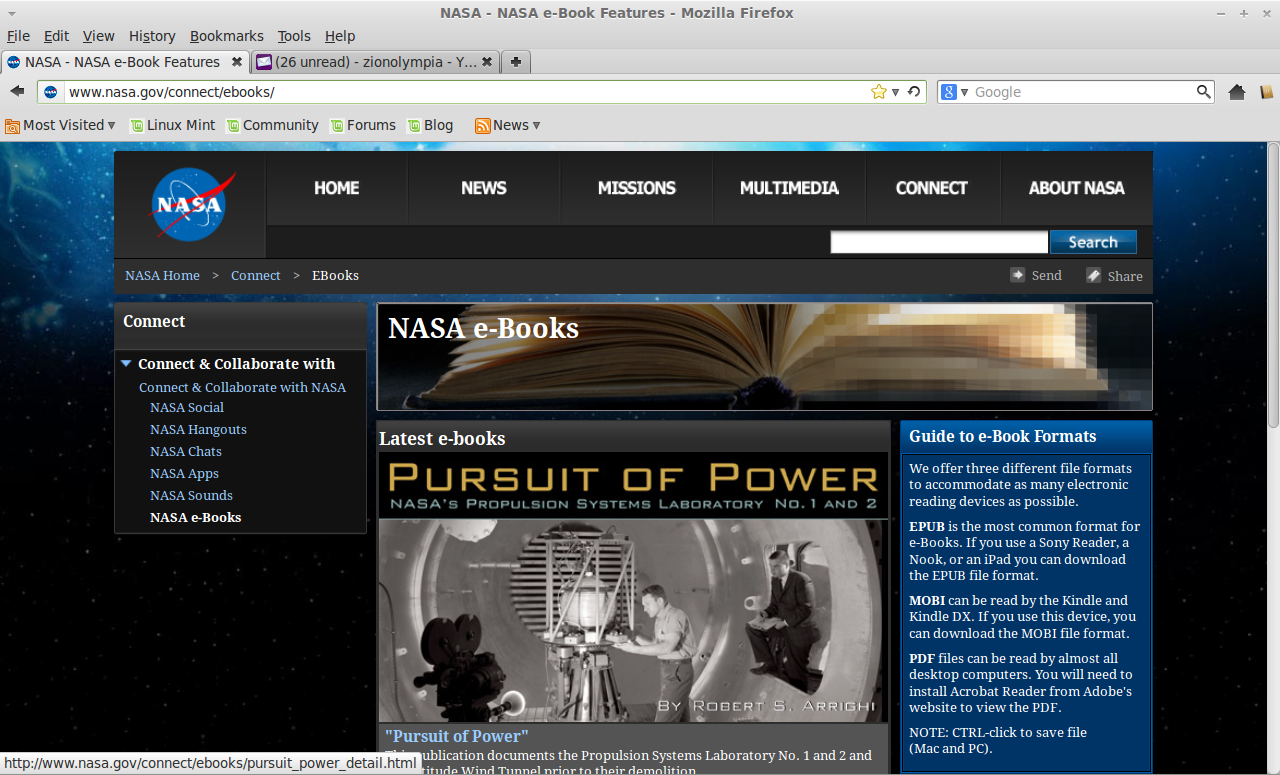Screen dimensions: 1280x775
Task: Click the Pursuit of Power cover image
Action: (633, 588)
